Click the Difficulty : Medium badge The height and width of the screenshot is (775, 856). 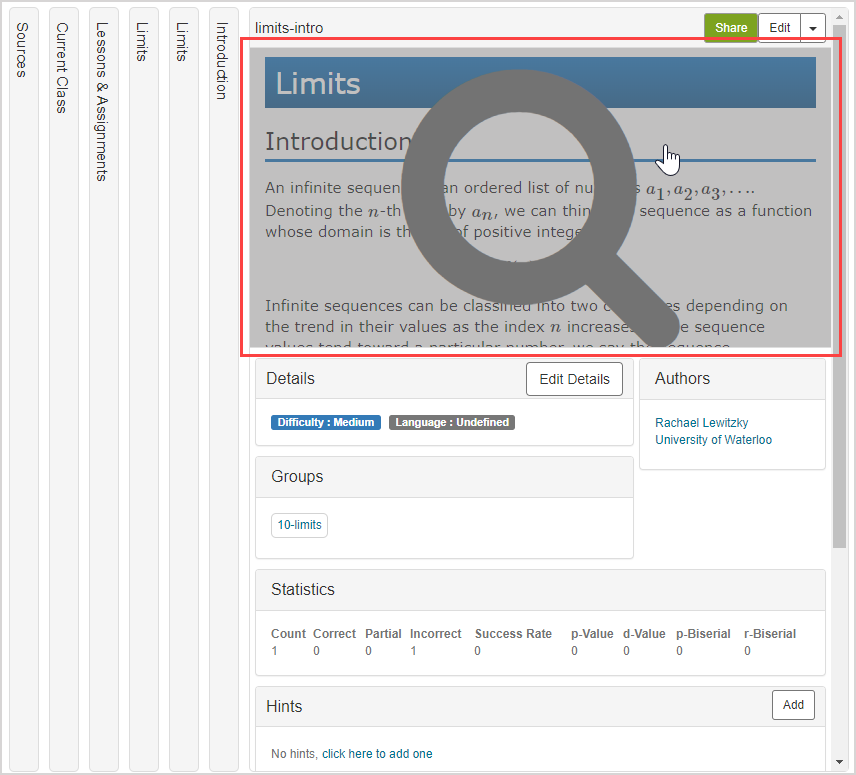coord(326,422)
